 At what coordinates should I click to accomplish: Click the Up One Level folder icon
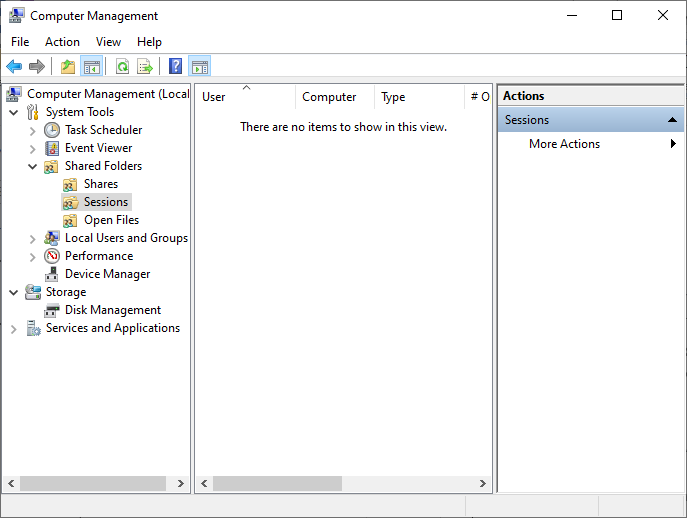tap(67, 67)
